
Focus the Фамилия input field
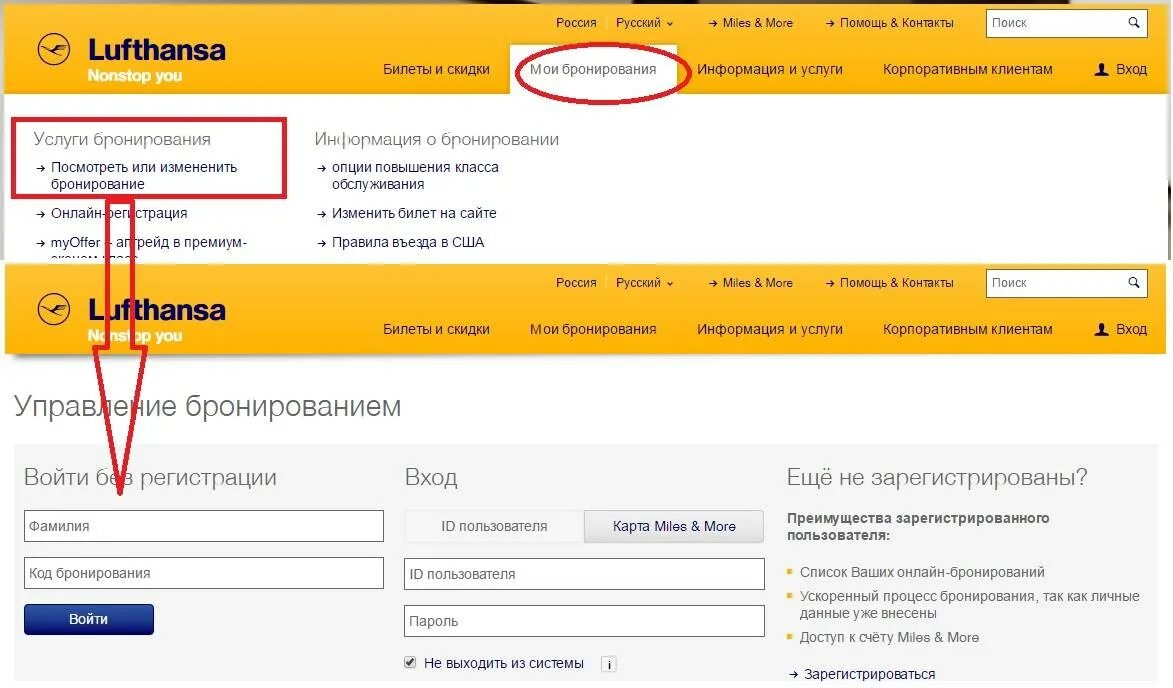[203, 526]
